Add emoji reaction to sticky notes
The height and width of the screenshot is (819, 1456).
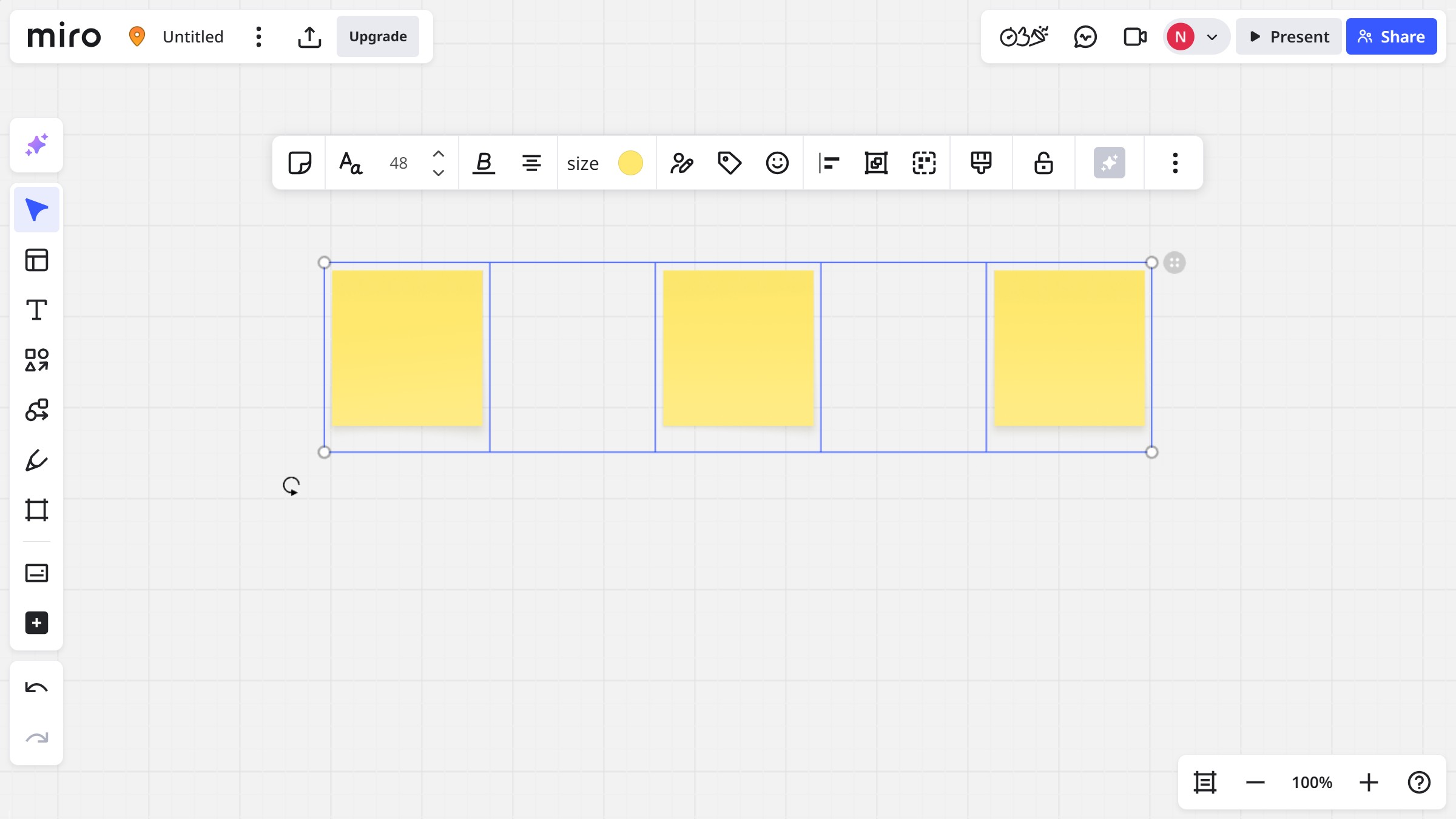coord(777,163)
